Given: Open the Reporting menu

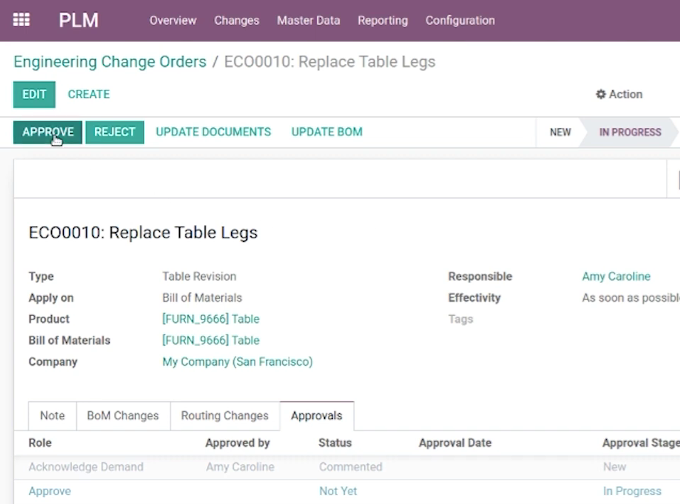Looking at the screenshot, I should [382, 20].
